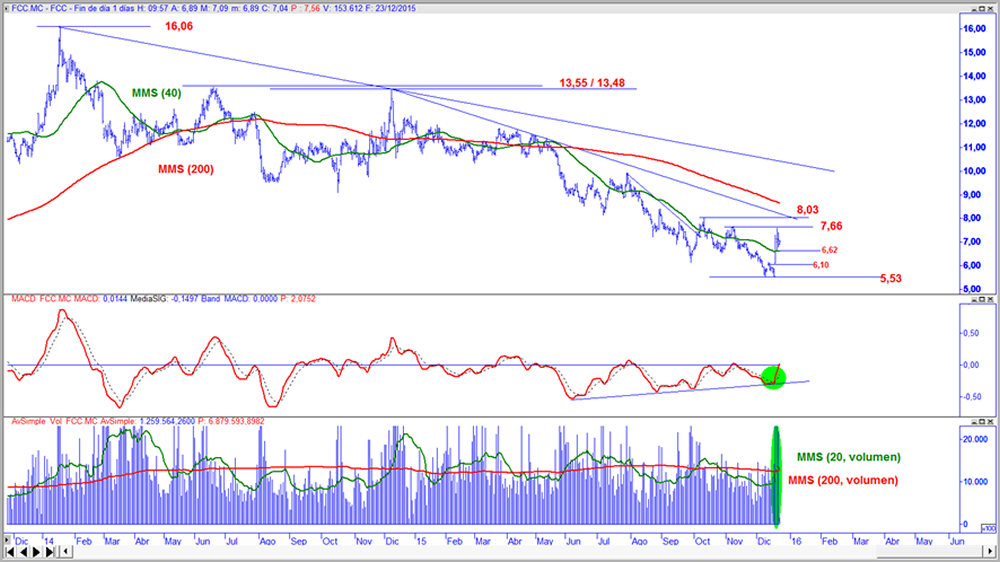Minimize the MACD indicator pane
Viewport: 1000px width, 562px height.
point(974,299)
